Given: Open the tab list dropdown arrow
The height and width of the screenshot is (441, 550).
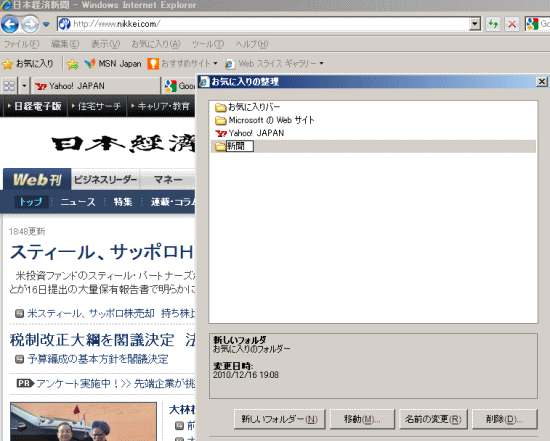Looking at the screenshot, I should pyautogui.click(x=24, y=86).
